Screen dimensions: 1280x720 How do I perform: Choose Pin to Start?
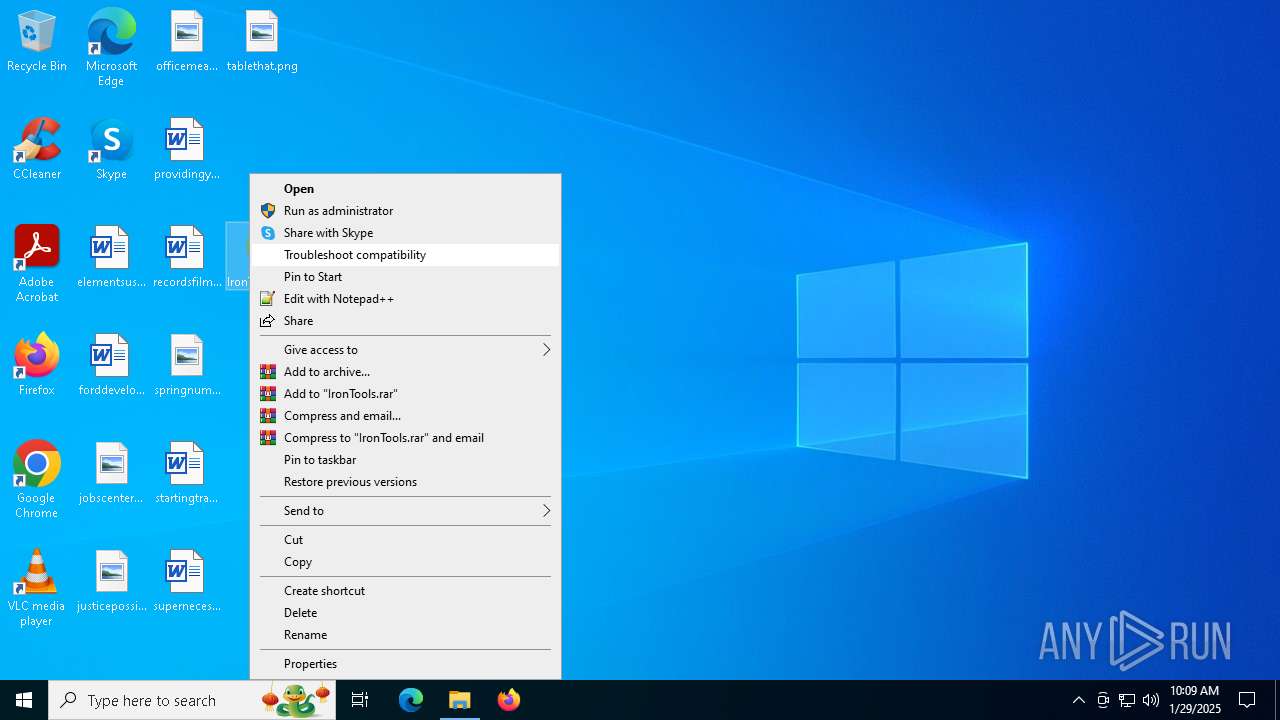coord(405,277)
